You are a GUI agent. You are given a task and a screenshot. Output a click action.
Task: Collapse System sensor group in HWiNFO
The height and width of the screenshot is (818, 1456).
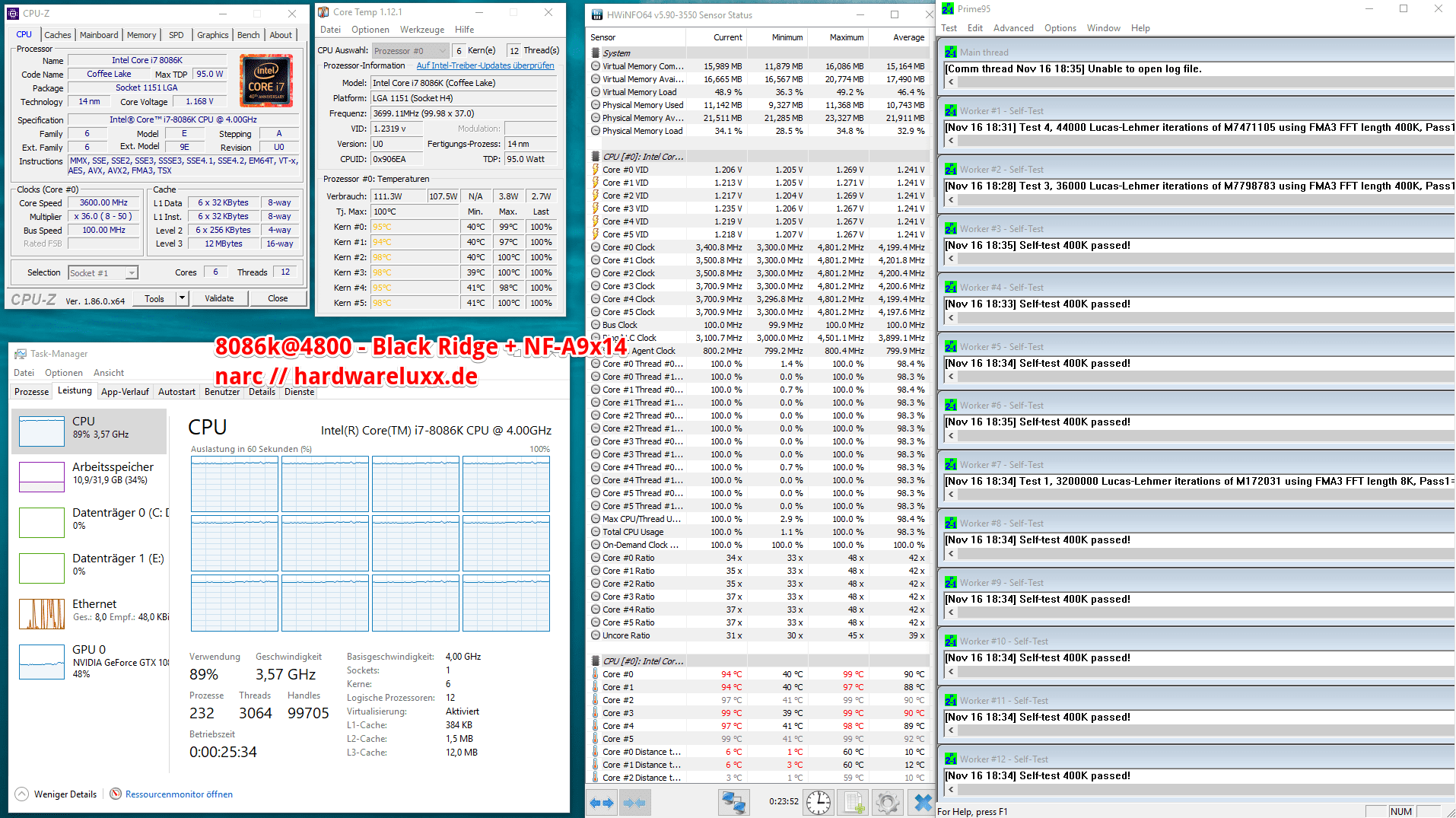596,53
